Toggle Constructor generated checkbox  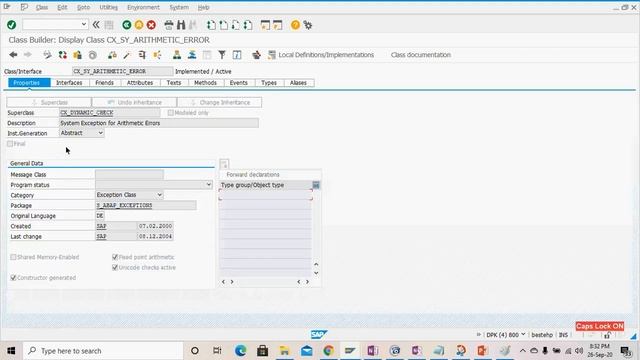[x=13, y=278]
